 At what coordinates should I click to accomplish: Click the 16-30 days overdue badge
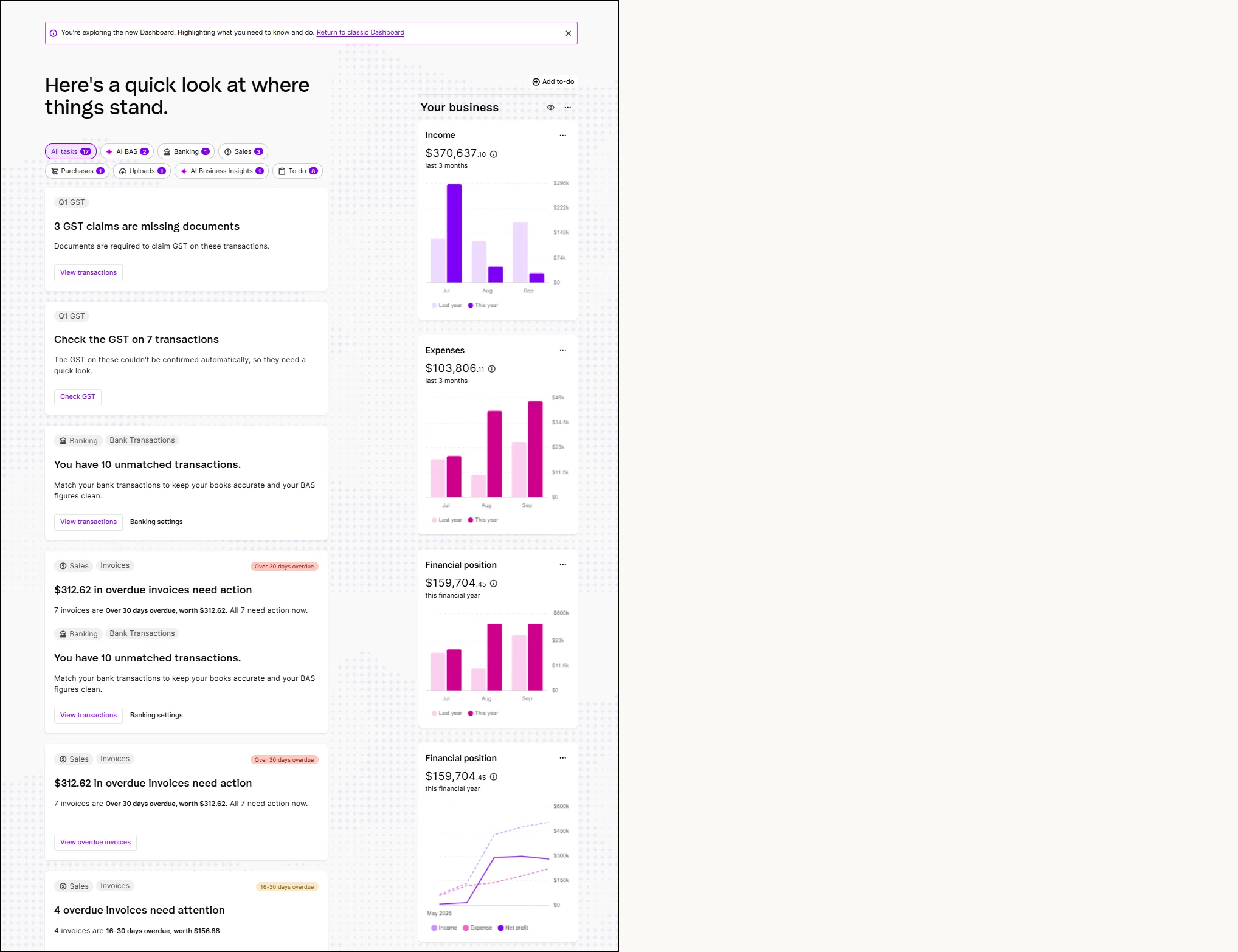287,887
